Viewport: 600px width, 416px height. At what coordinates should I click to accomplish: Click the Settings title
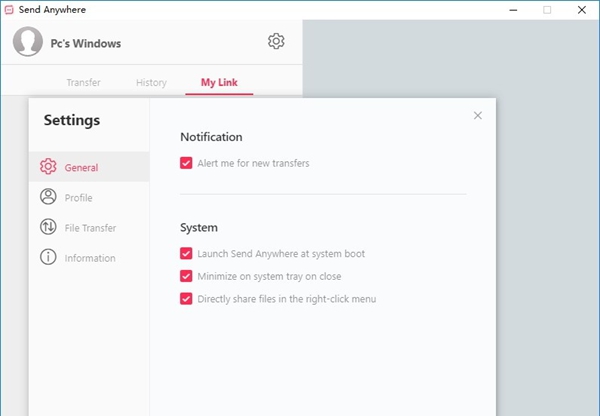(72, 120)
